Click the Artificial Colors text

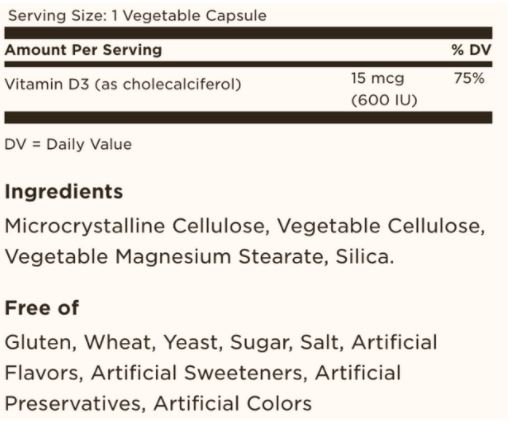[x=233, y=403]
